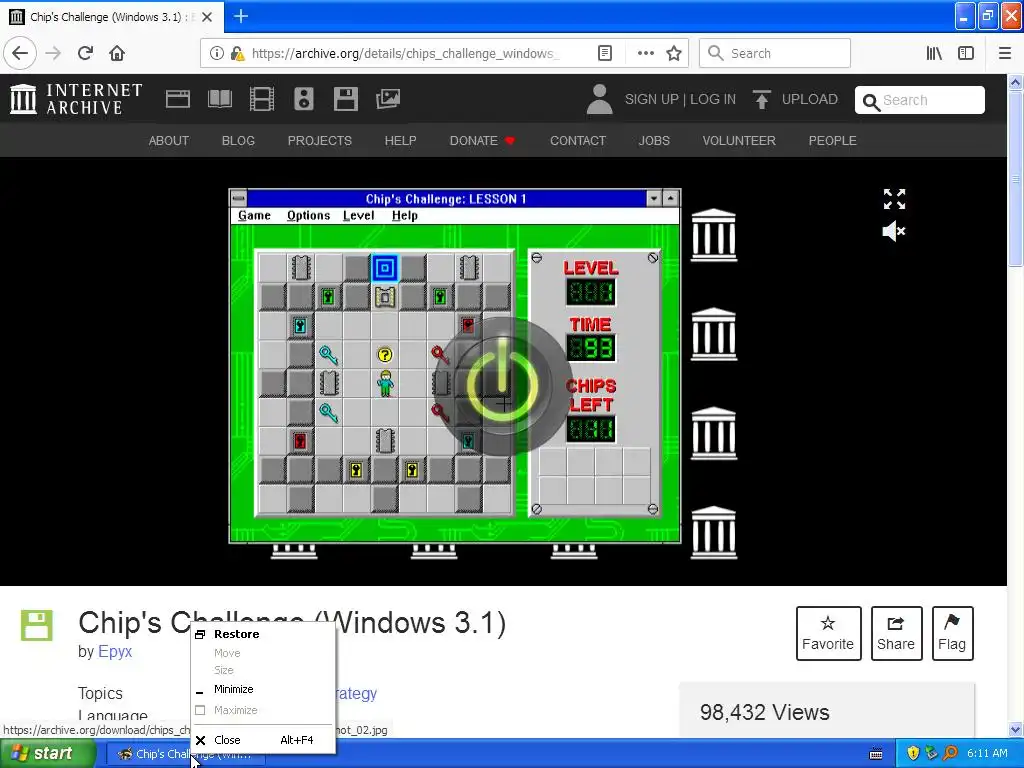Open the Help menu in Chip's Challenge
Image resolution: width=1024 pixels, height=768 pixels.
pos(404,216)
